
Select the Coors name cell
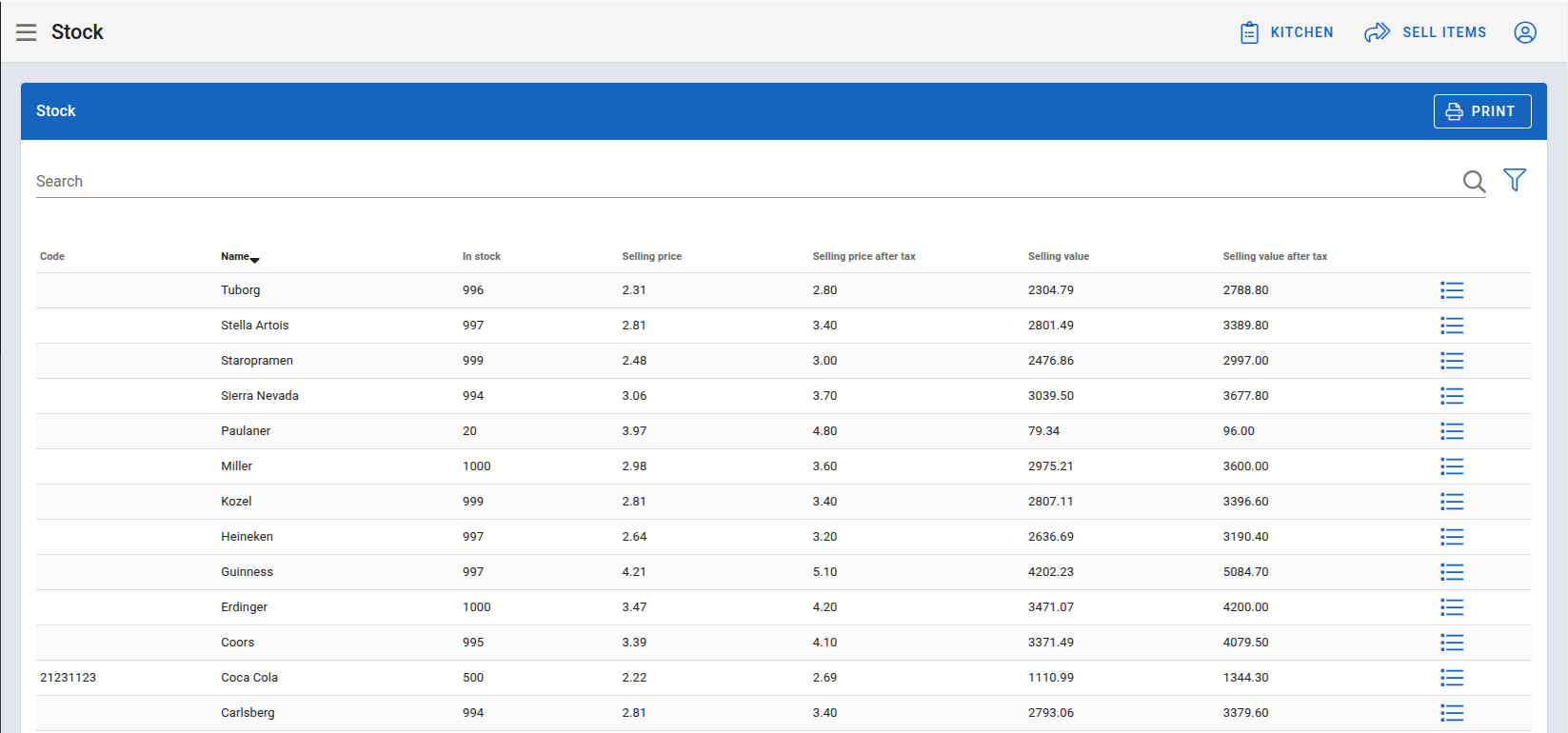click(238, 643)
